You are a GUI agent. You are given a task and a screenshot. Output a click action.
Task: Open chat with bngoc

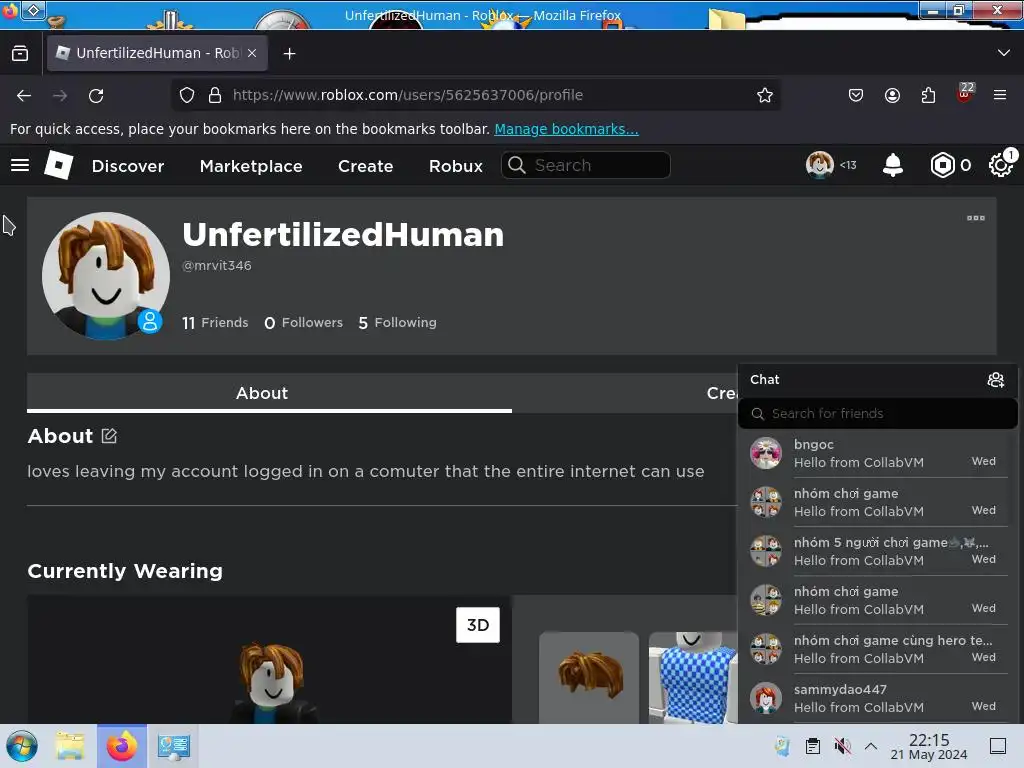click(x=878, y=453)
